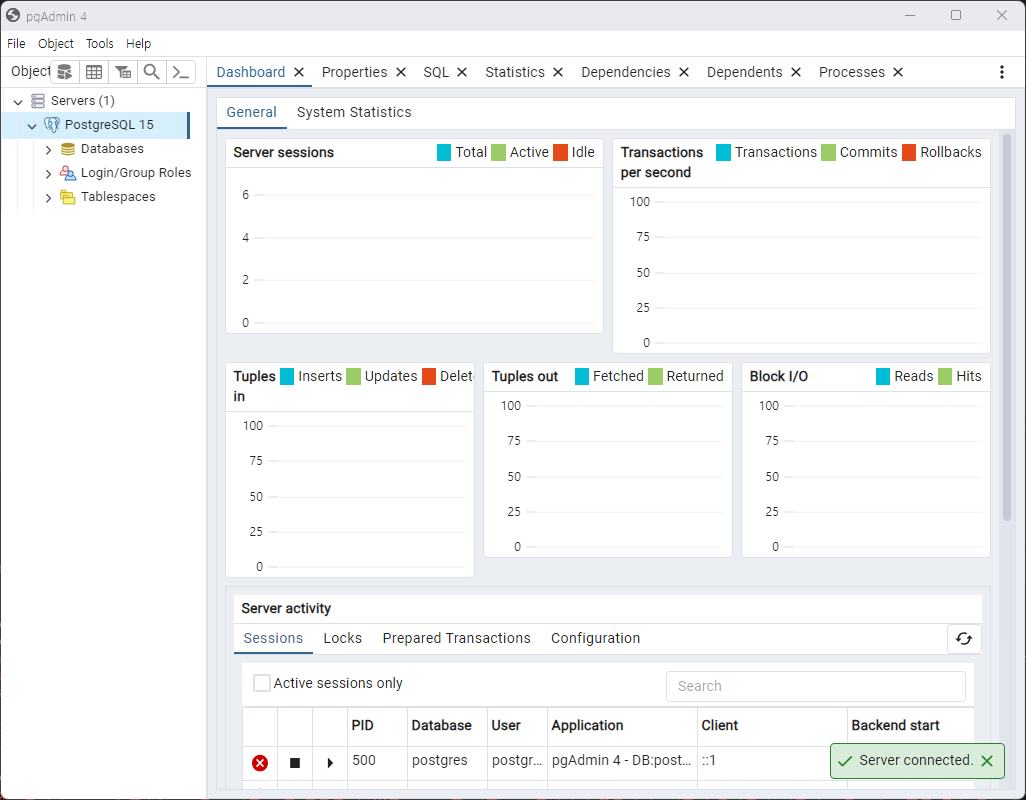Switch to the Processes tab

tap(851, 72)
